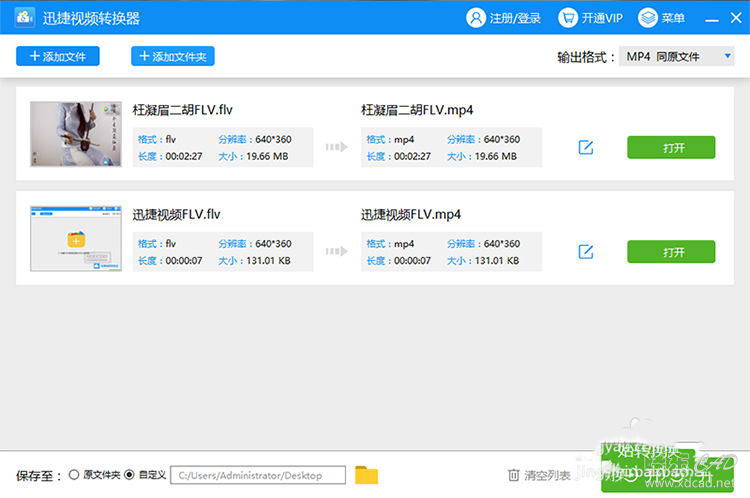Minimize the converter window
The image size is (750, 498).
712,19
